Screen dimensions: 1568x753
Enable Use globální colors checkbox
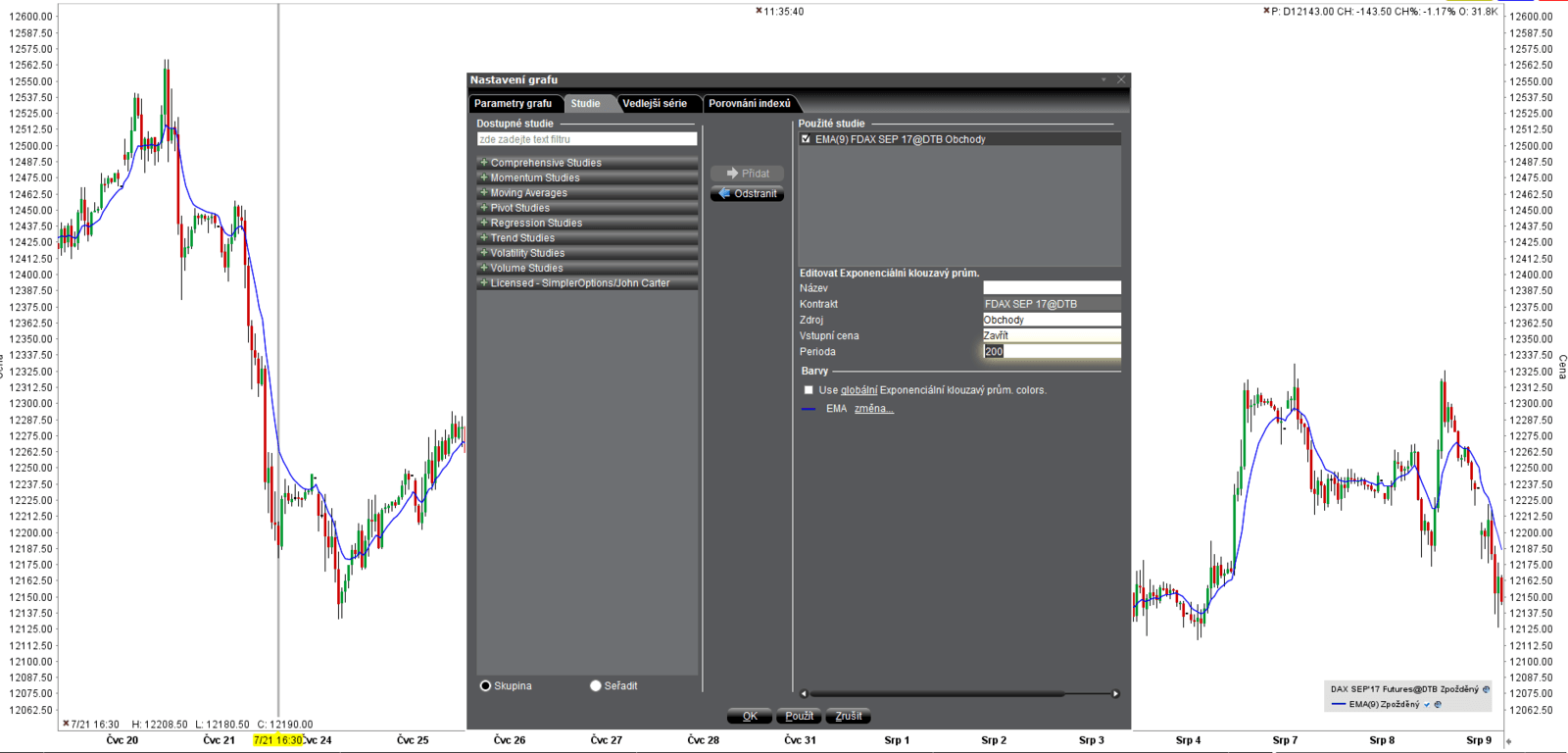pos(808,389)
